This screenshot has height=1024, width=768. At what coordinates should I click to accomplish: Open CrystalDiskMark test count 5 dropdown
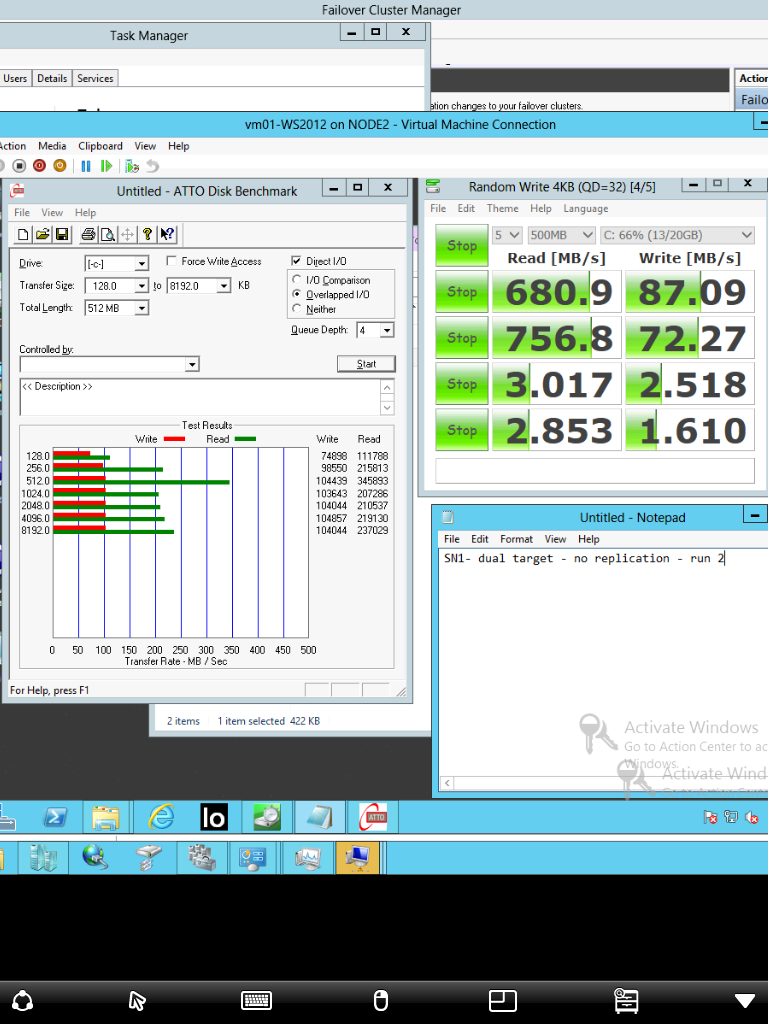click(x=507, y=235)
